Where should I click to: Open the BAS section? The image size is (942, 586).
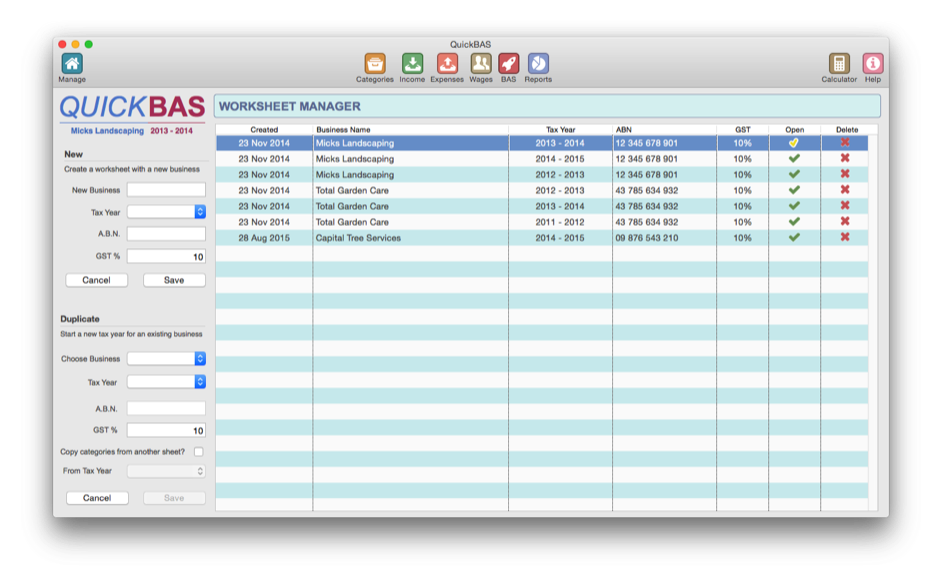point(507,63)
